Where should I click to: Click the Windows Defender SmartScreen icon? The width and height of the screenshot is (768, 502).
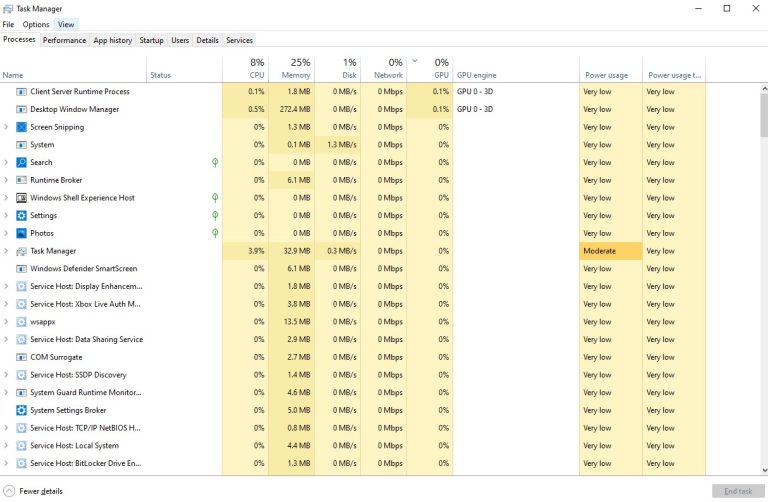(21, 269)
